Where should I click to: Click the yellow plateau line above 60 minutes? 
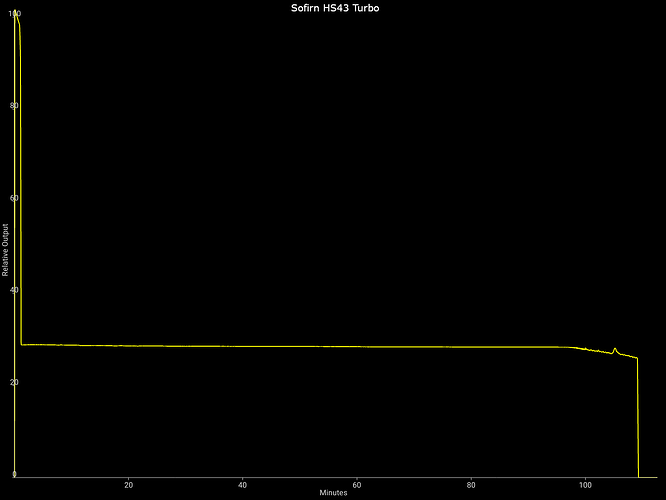click(x=357, y=347)
